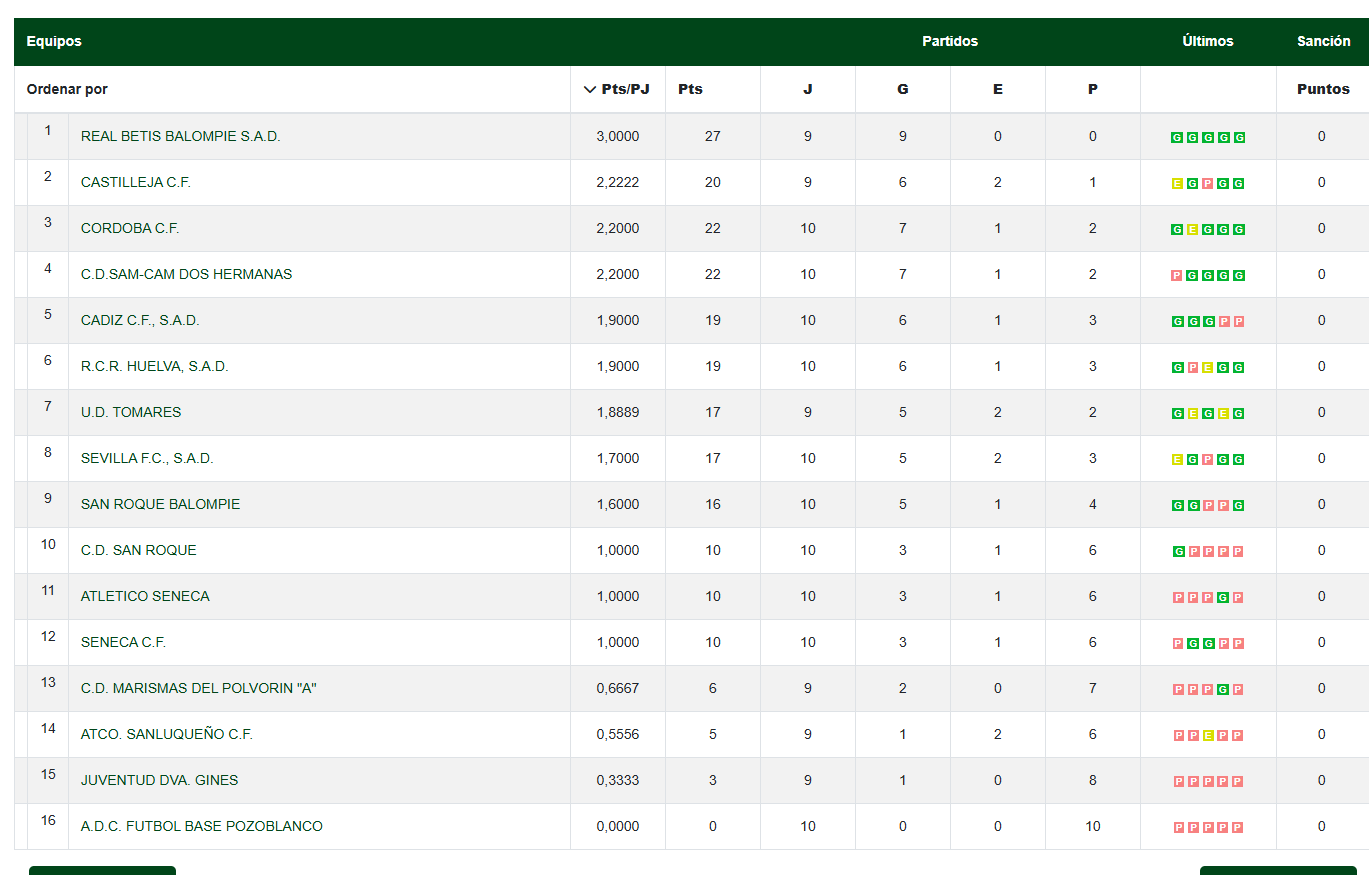
Task: Sort by the G wins column header
Action: click(x=903, y=89)
